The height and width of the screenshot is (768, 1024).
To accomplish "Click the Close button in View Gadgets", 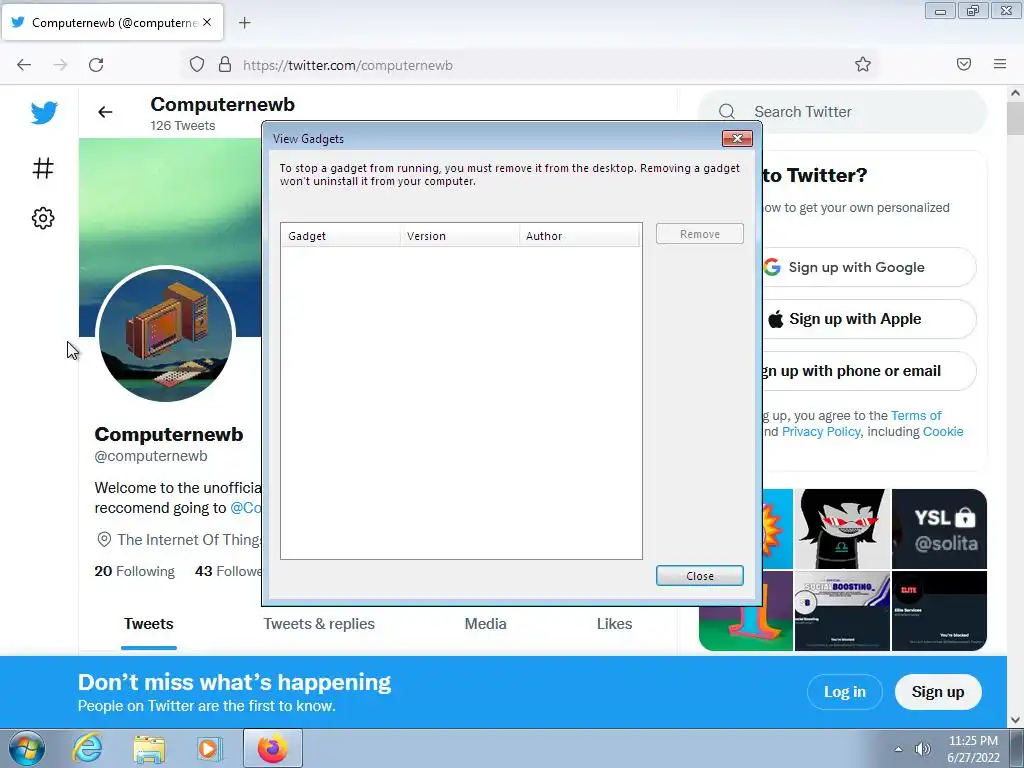I will point(699,575).
